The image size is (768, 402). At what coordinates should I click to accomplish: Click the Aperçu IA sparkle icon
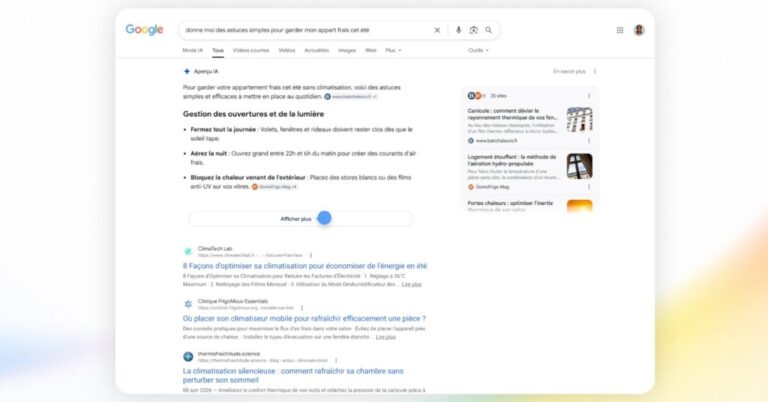click(187, 71)
